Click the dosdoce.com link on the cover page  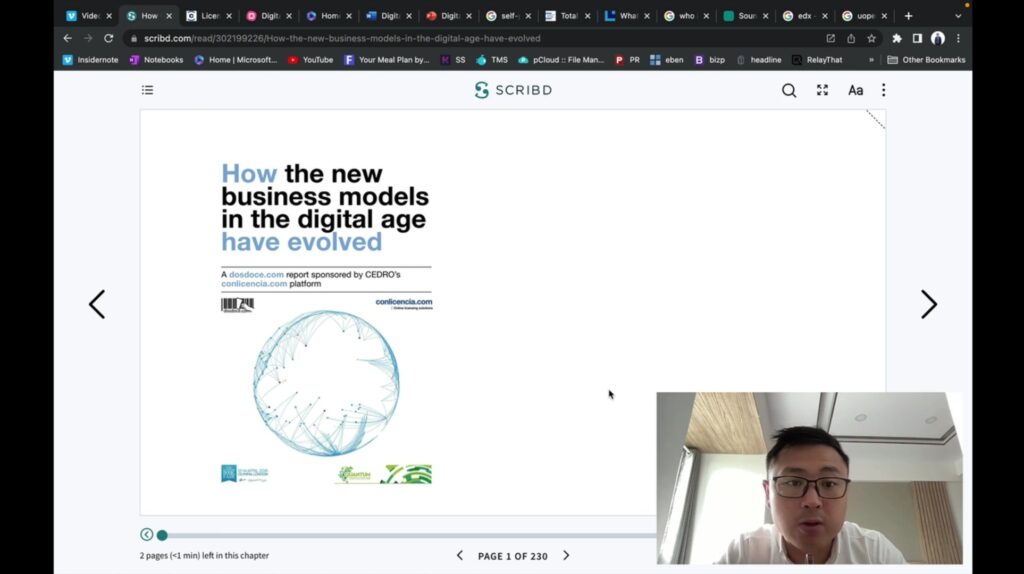pyautogui.click(x=256, y=275)
